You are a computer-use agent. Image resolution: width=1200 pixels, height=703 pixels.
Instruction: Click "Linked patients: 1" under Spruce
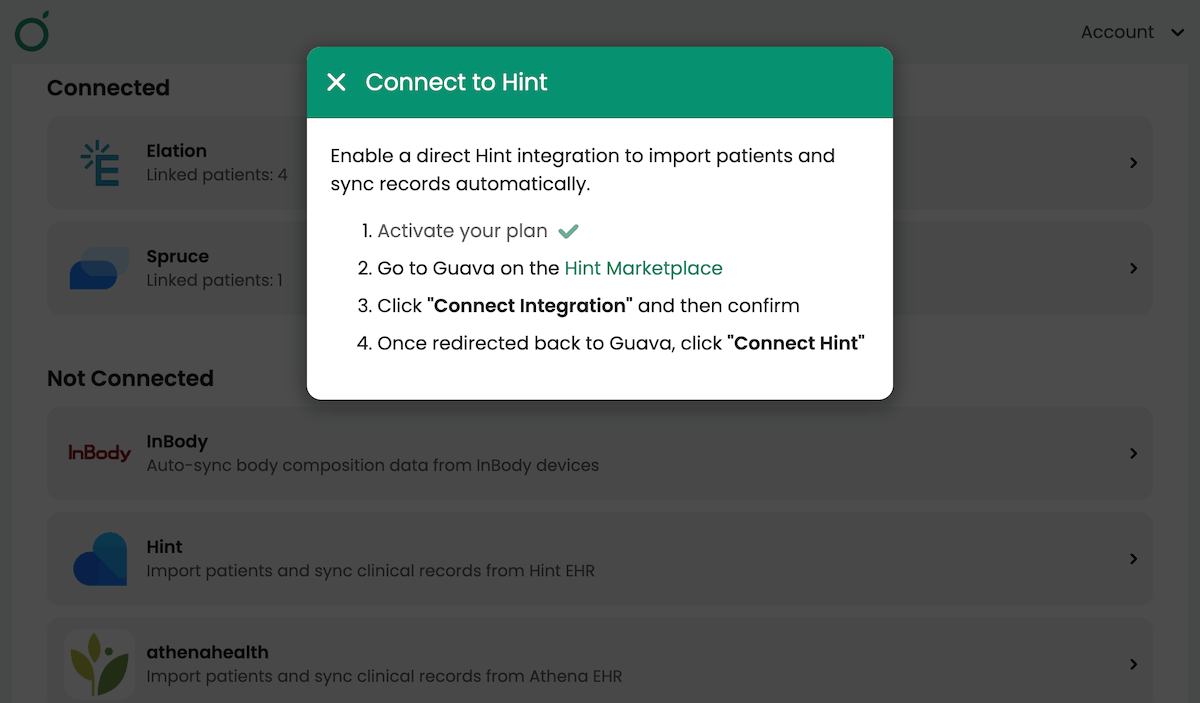(x=214, y=280)
